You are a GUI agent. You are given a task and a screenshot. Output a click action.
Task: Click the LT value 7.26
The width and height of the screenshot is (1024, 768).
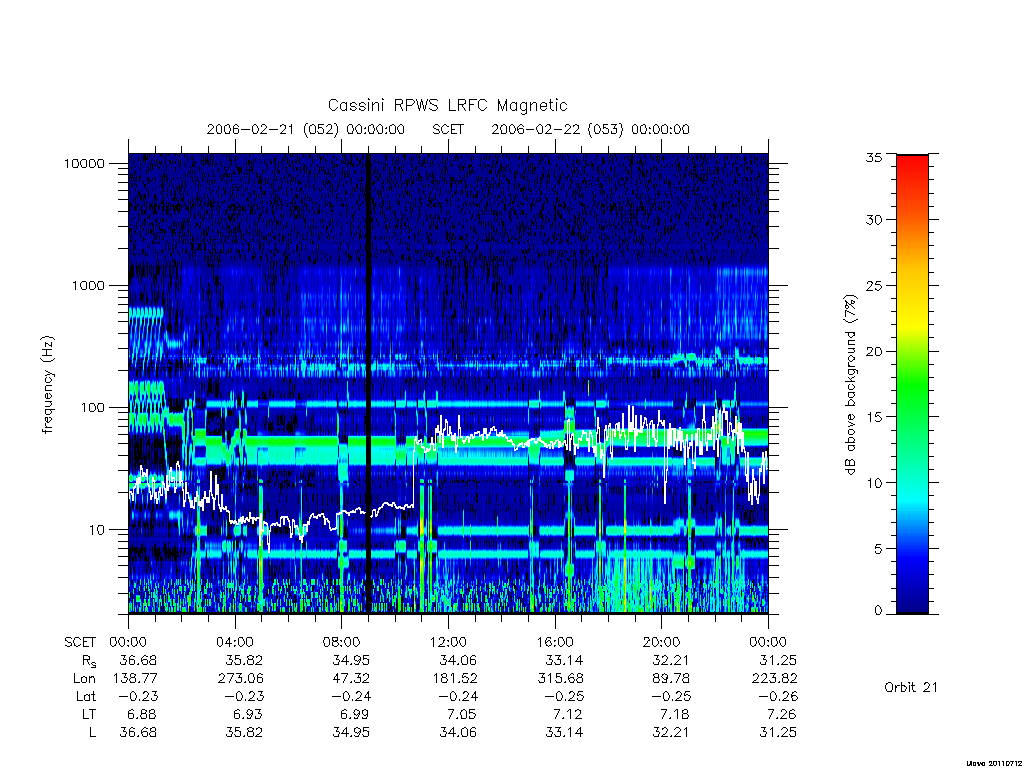click(782, 714)
